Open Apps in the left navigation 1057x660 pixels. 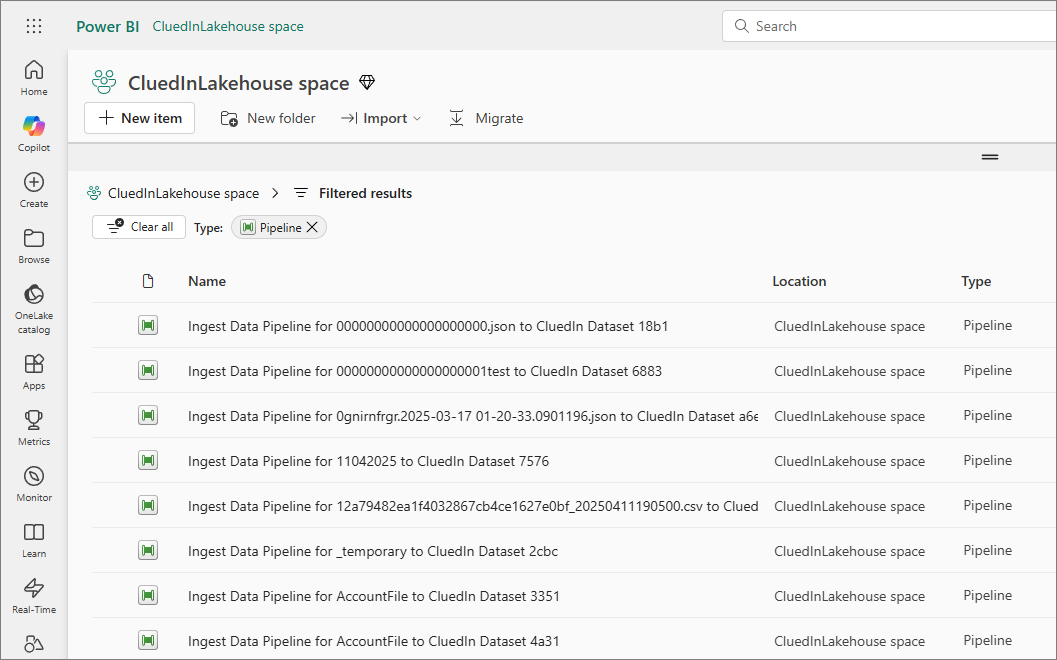[x=34, y=371]
